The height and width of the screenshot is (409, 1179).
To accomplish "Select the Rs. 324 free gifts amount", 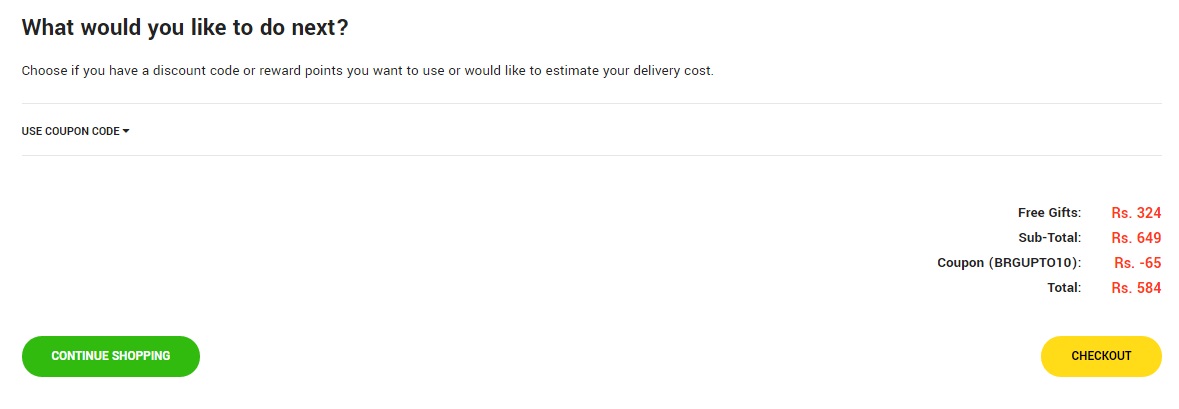I will 1136,213.
